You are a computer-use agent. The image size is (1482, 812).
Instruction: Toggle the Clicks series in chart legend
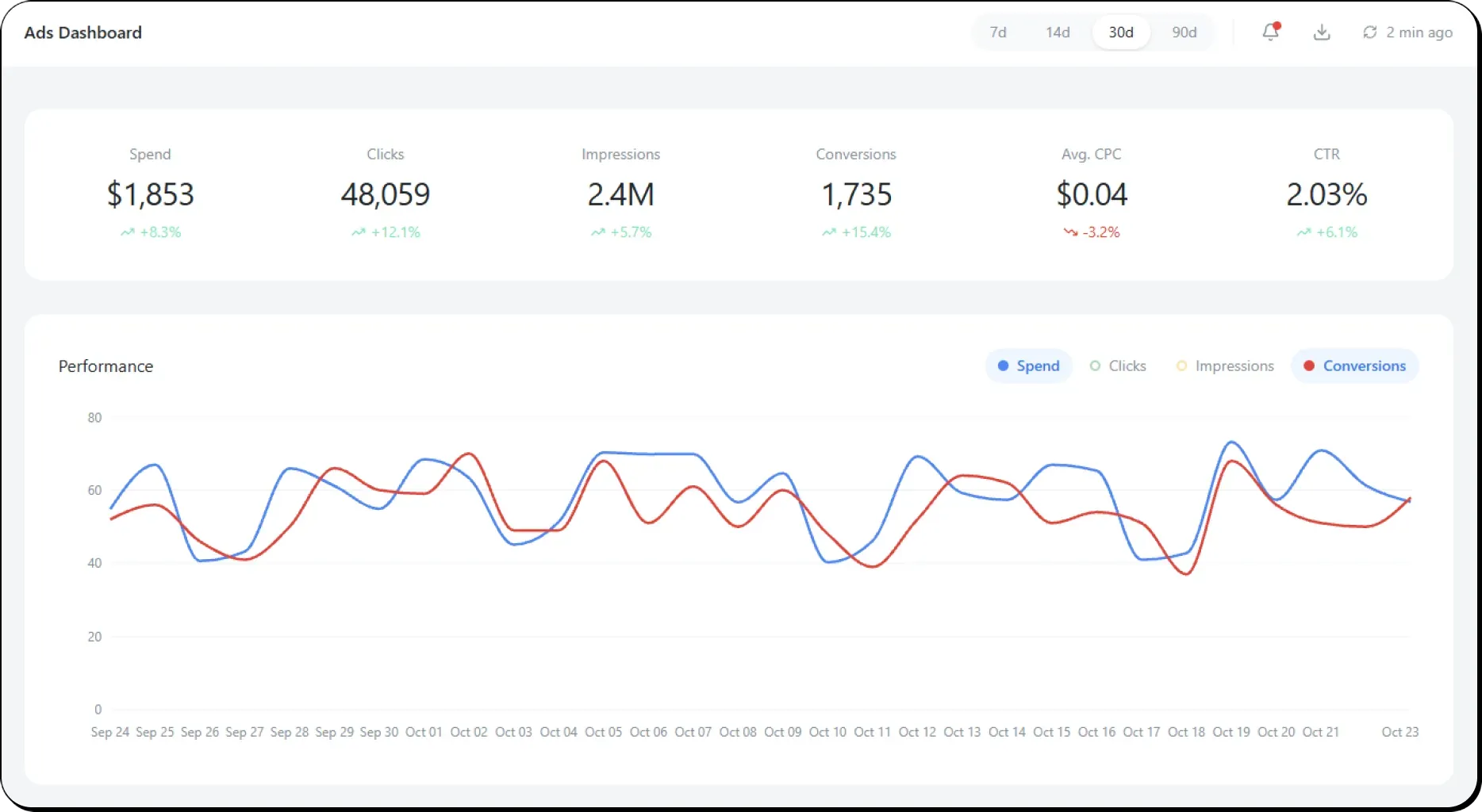pos(1118,366)
